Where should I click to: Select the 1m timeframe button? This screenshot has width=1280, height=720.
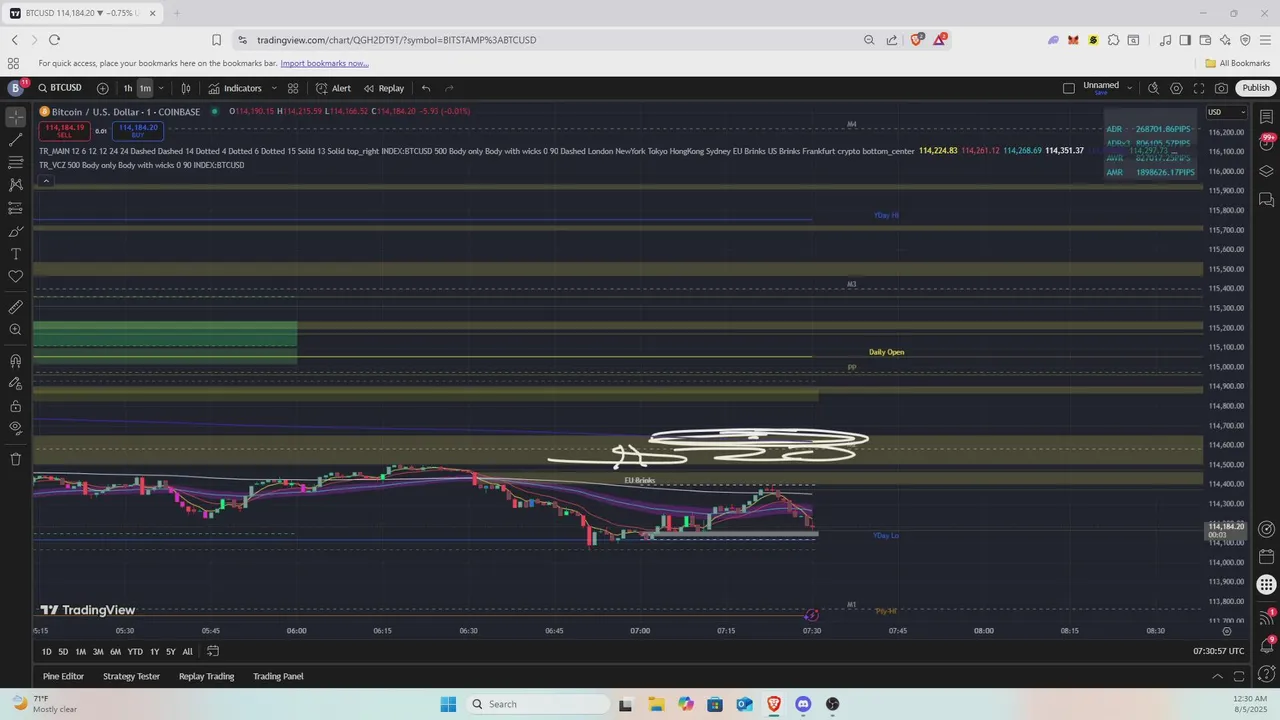(x=145, y=88)
